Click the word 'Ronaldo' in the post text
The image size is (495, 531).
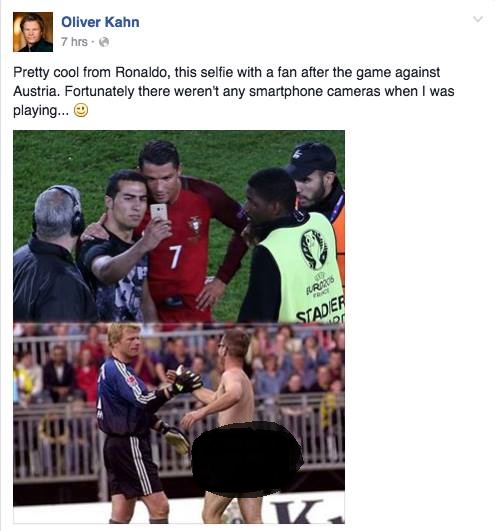pos(142,72)
